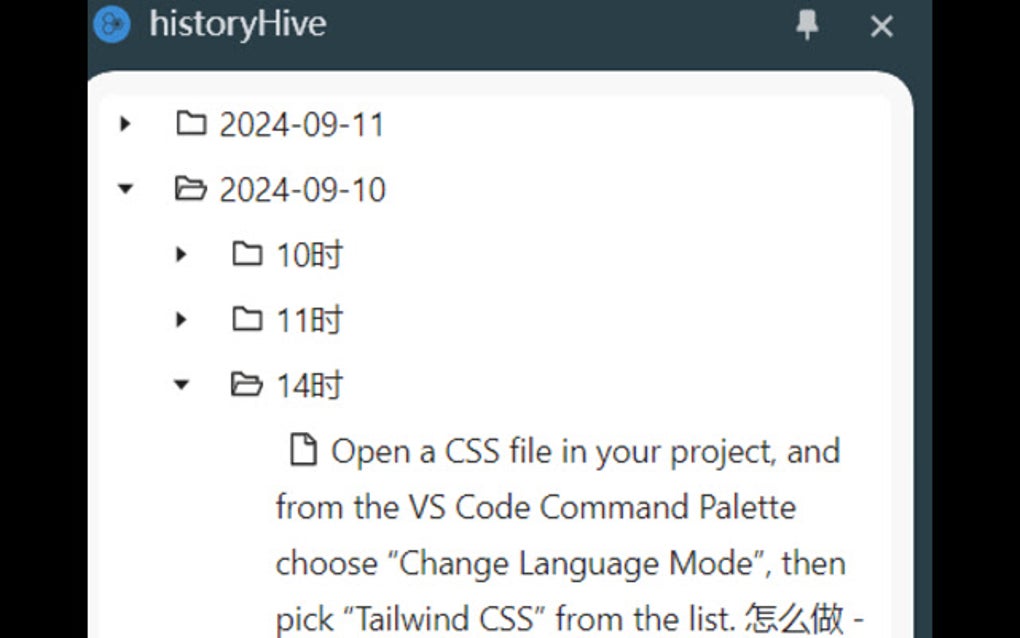Click the document icon on the CSS history entry
The width and height of the screenshot is (1020, 638).
pos(305,450)
